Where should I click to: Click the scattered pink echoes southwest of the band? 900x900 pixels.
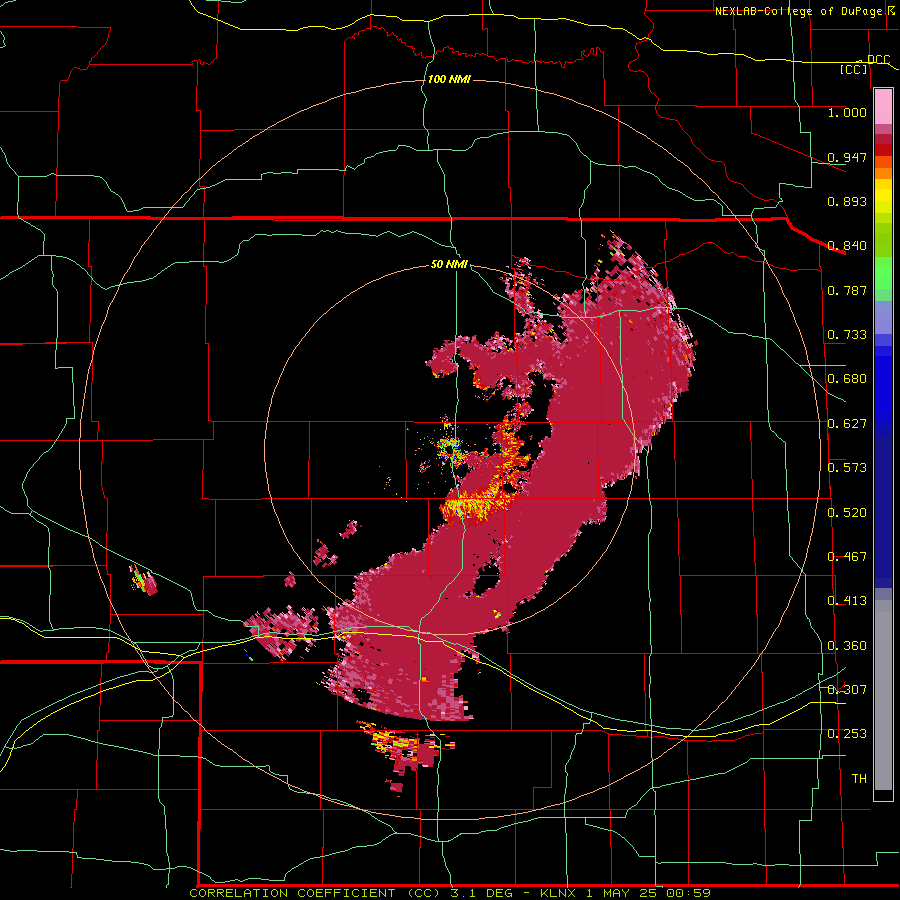point(282,631)
